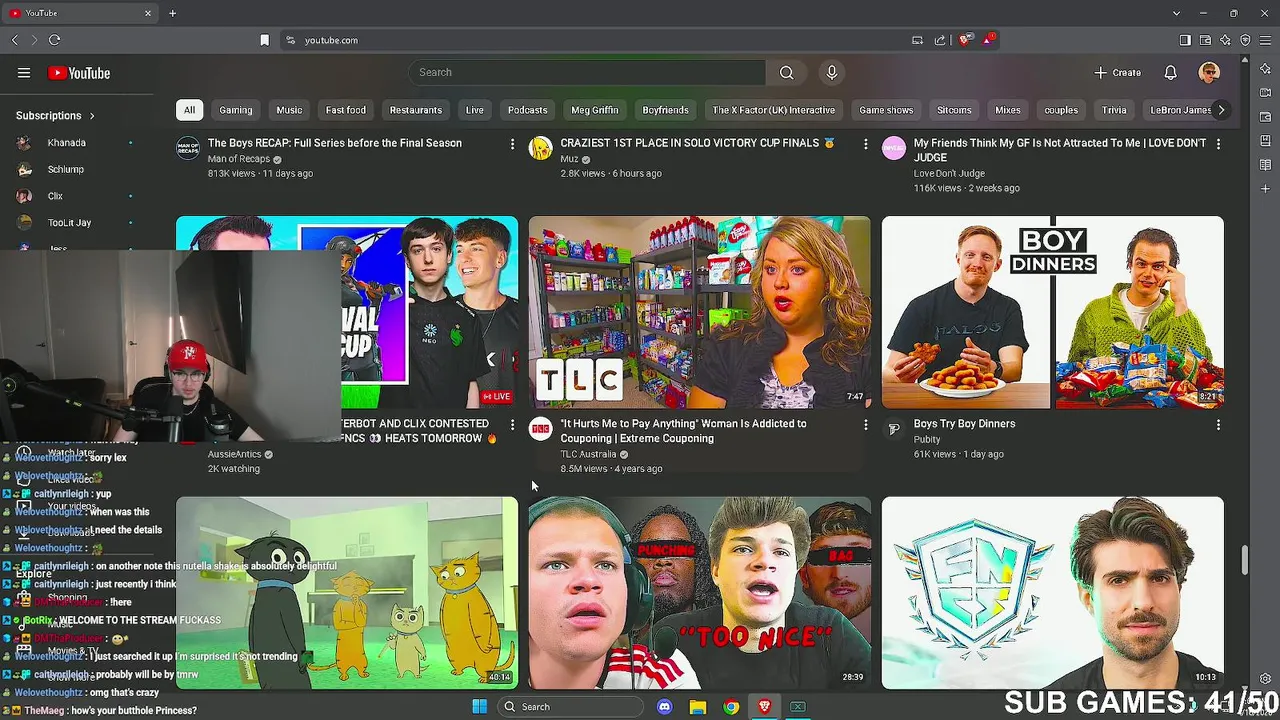Open options for Boys Try Boy Dinners
Image resolution: width=1280 pixels, height=720 pixels.
[x=1218, y=425]
